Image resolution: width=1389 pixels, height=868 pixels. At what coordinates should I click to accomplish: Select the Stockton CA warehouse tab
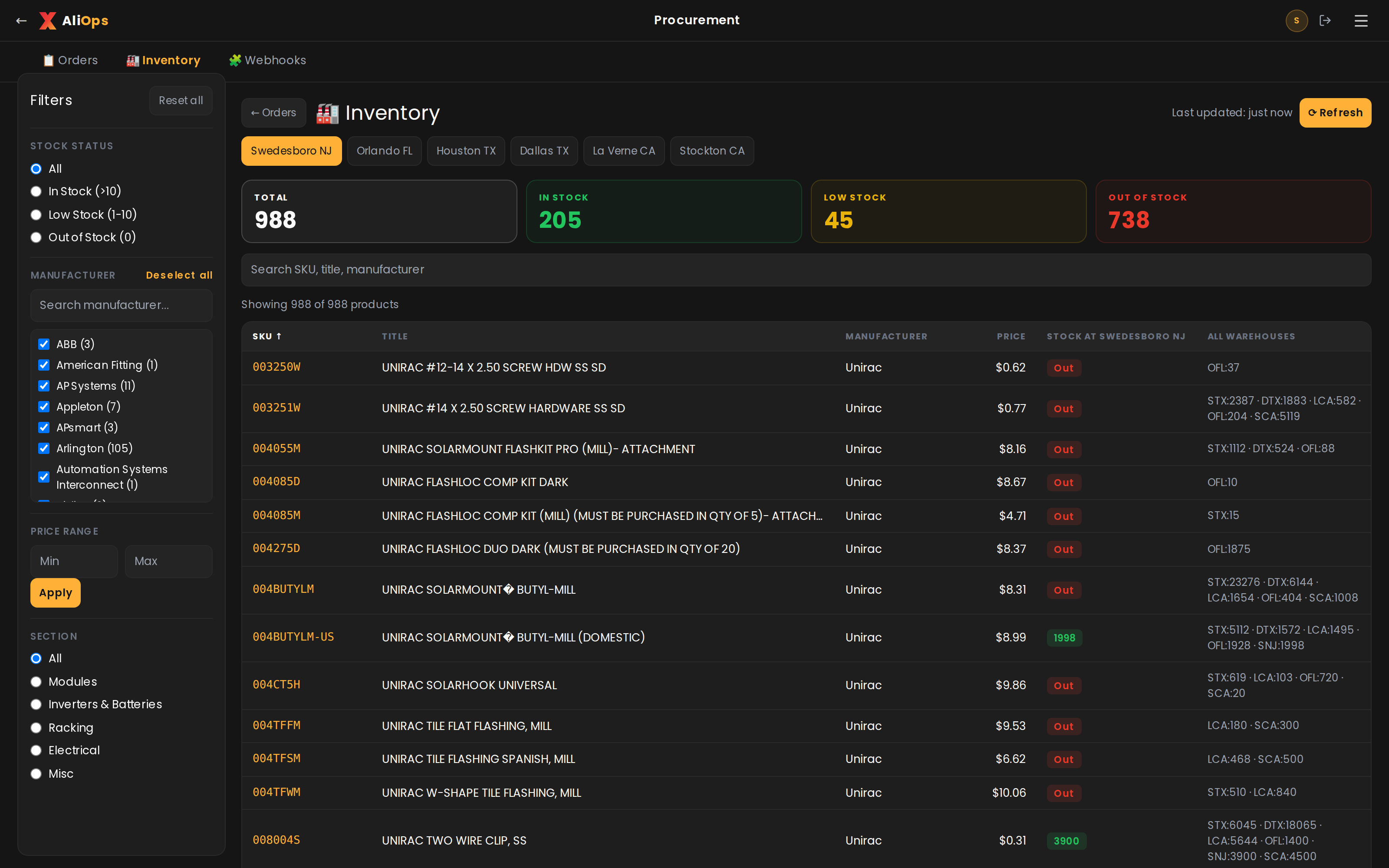[x=712, y=151]
